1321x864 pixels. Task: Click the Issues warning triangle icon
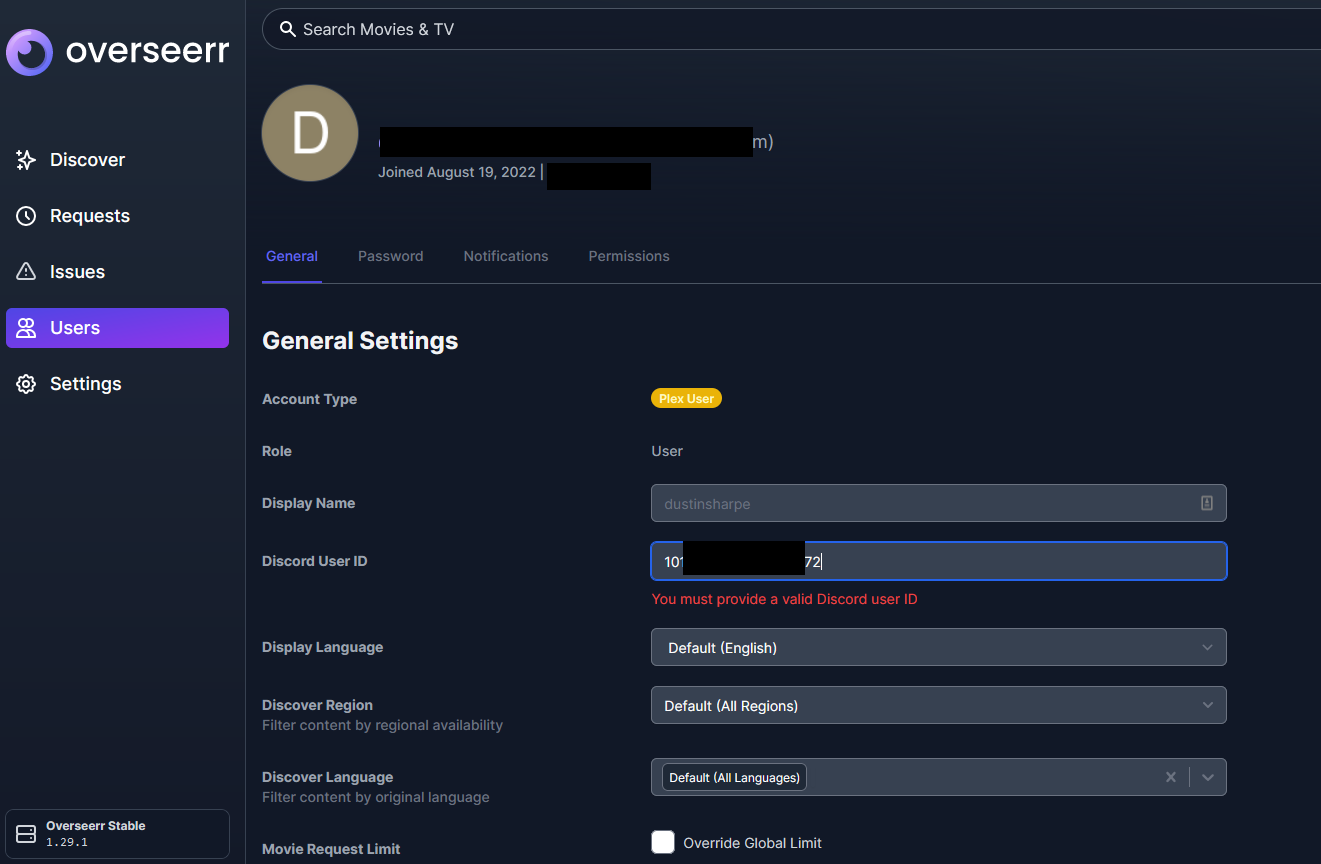tap(26, 271)
